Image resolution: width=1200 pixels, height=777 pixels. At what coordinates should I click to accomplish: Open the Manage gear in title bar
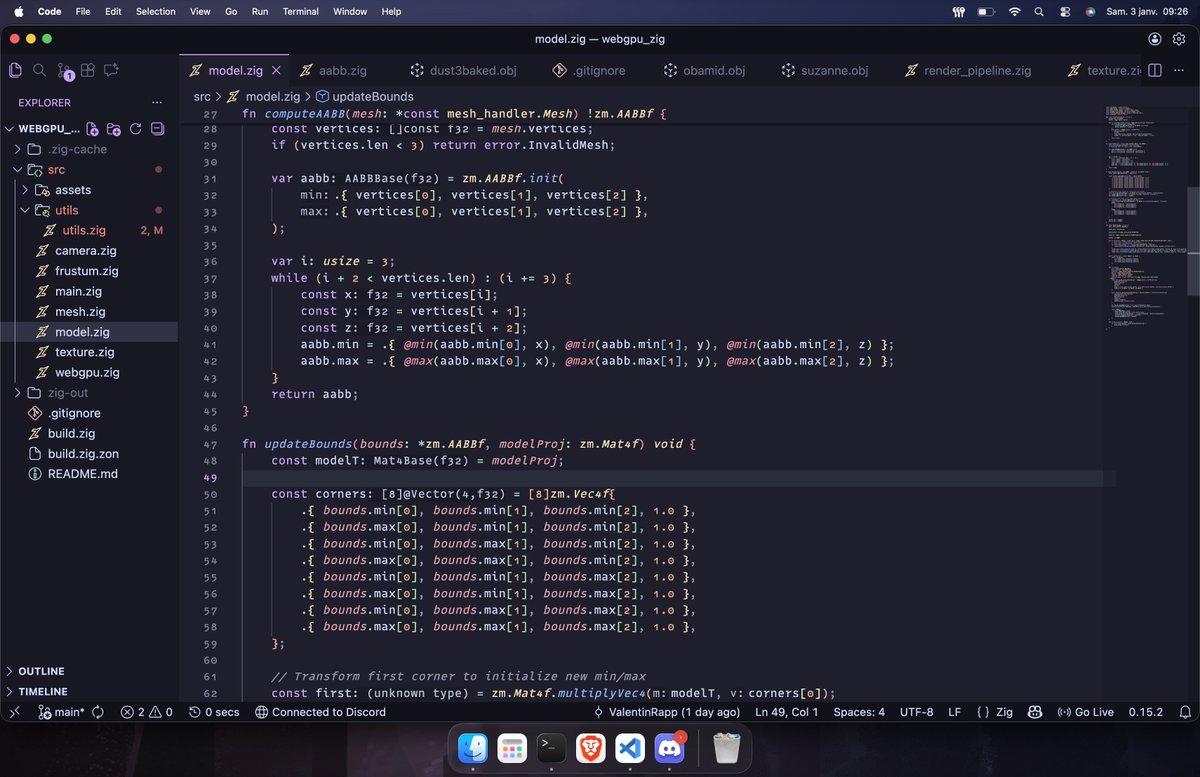[1180, 39]
